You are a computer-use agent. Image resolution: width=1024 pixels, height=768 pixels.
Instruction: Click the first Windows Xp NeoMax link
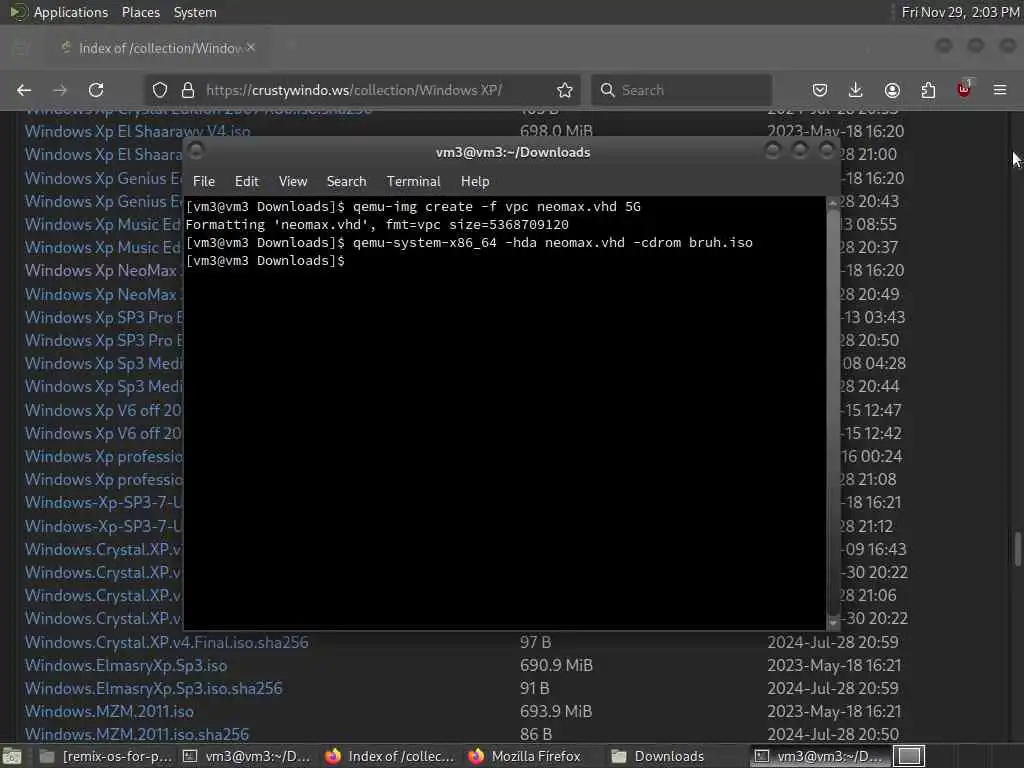(x=104, y=270)
